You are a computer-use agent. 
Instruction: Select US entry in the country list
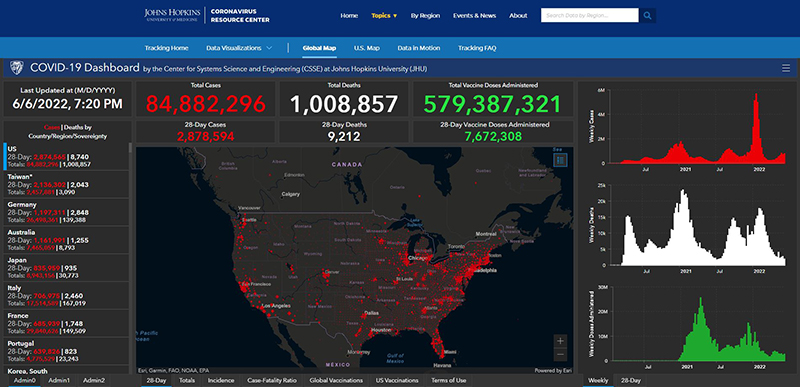(66, 157)
